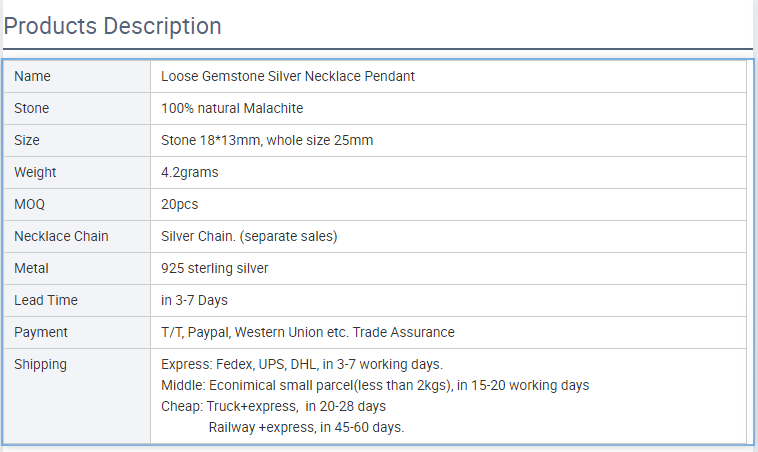Click the Silver Chain separate sales text
The image size is (758, 452).
click(x=249, y=236)
